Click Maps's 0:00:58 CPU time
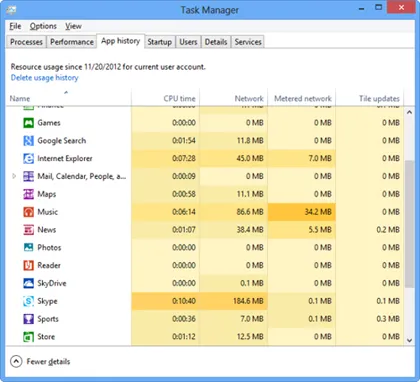 [x=184, y=194]
